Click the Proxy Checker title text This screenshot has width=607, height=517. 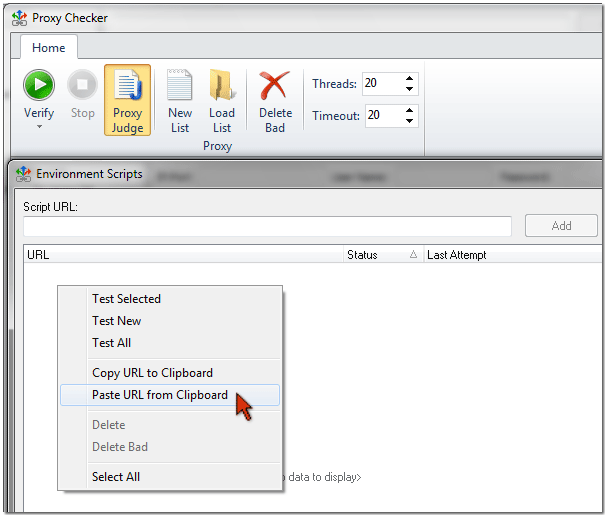point(70,18)
